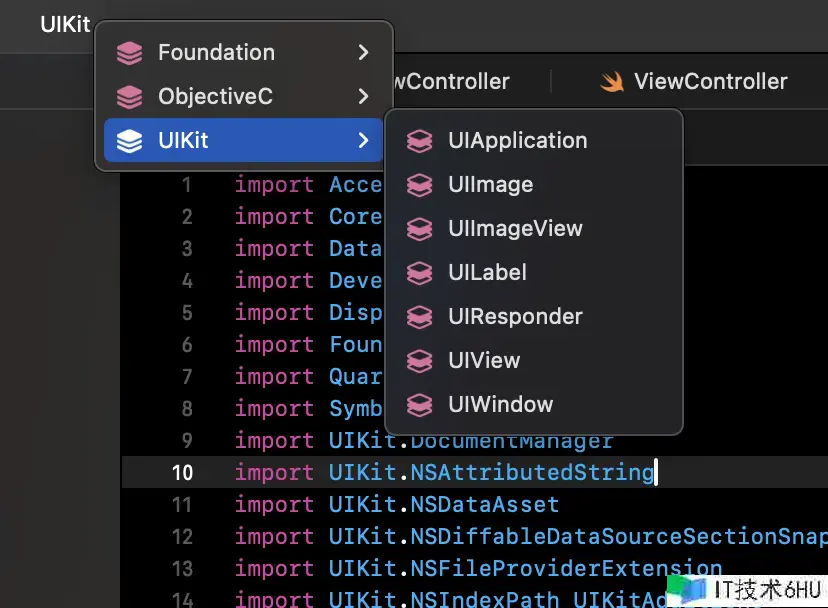
Task: Click the UIApplication module icon
Action: 420,141
